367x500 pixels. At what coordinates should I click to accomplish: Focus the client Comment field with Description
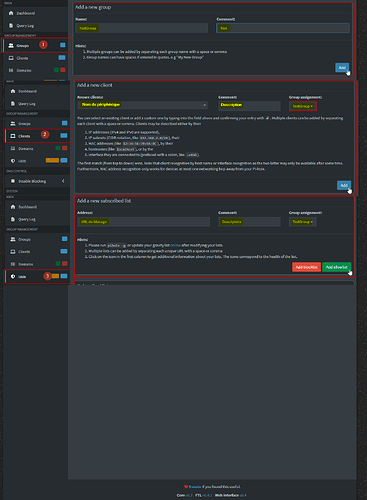pyautogui.click(x=249, y=105)
